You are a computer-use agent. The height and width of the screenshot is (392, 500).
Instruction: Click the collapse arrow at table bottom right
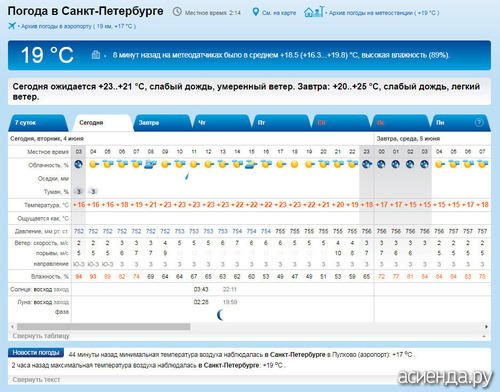[484, 336]
